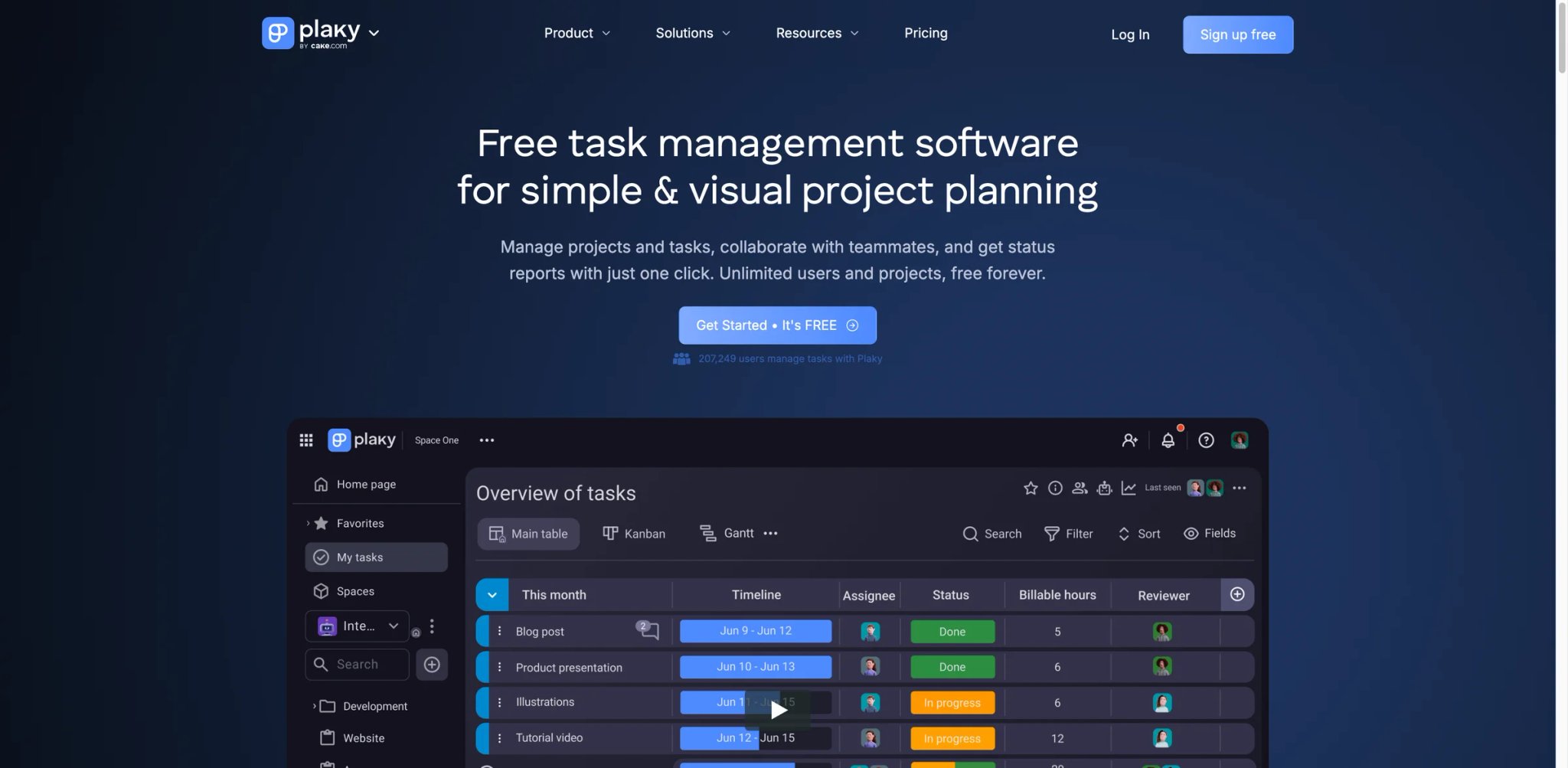Click the Jun 10 - Jun 13 timeline bar
1568x768 pixels.
[x=756, y=667]
